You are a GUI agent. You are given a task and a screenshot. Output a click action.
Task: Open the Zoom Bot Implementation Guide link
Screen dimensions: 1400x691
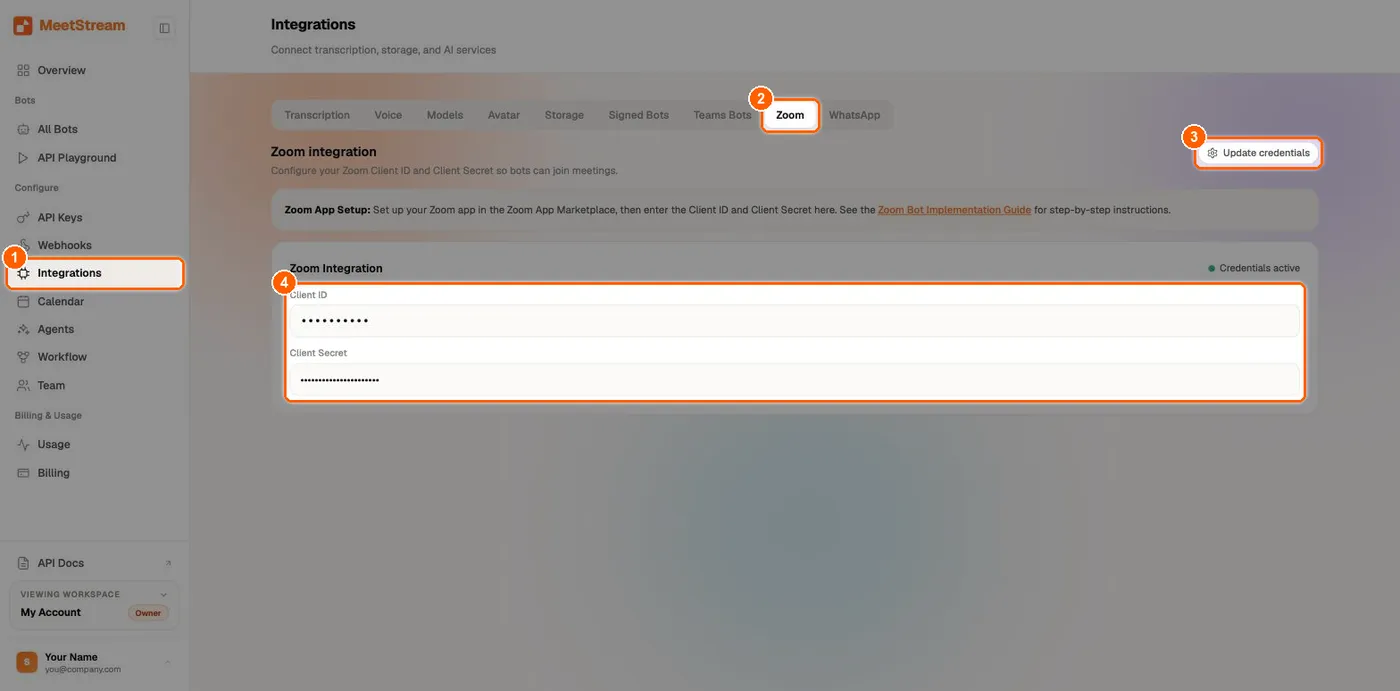click(x=954, y=210)
